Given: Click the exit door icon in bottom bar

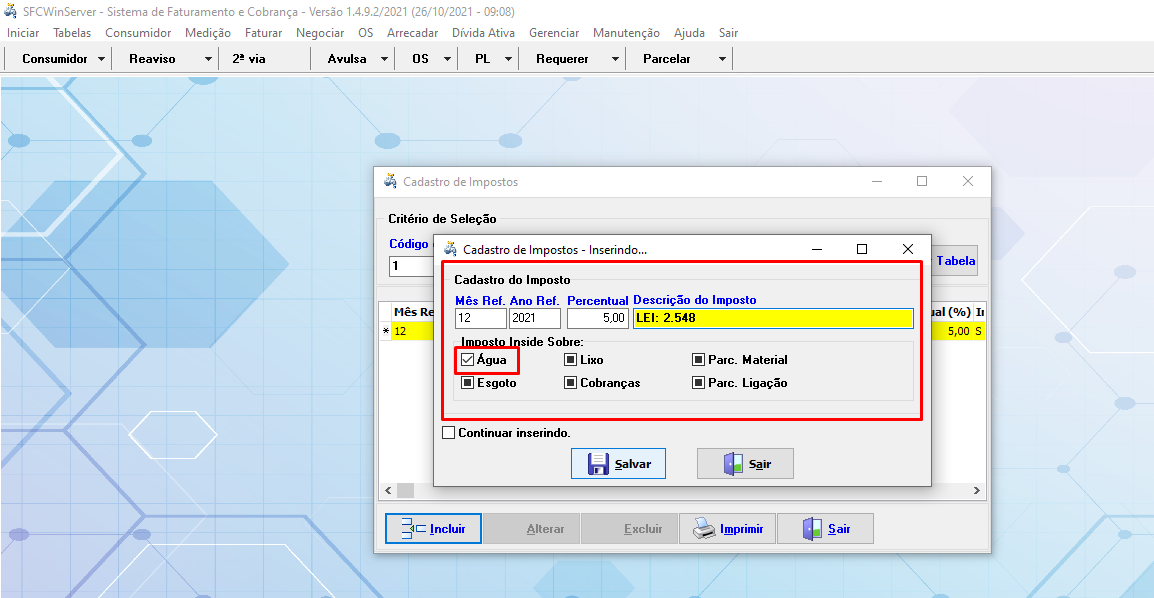Looking at the screenshot, I should 812,529.
